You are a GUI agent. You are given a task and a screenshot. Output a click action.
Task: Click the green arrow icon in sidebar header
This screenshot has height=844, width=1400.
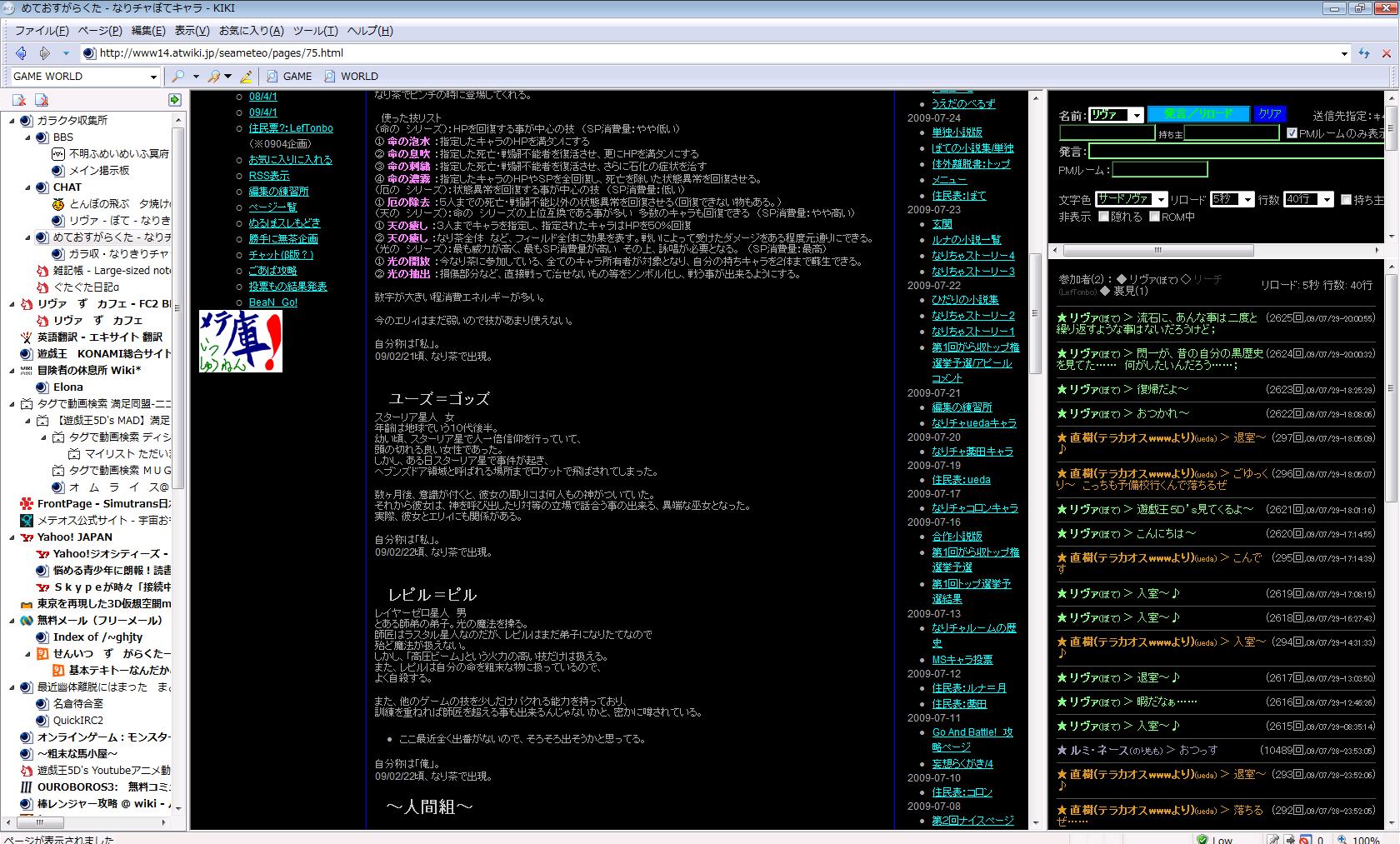point(174,100)
